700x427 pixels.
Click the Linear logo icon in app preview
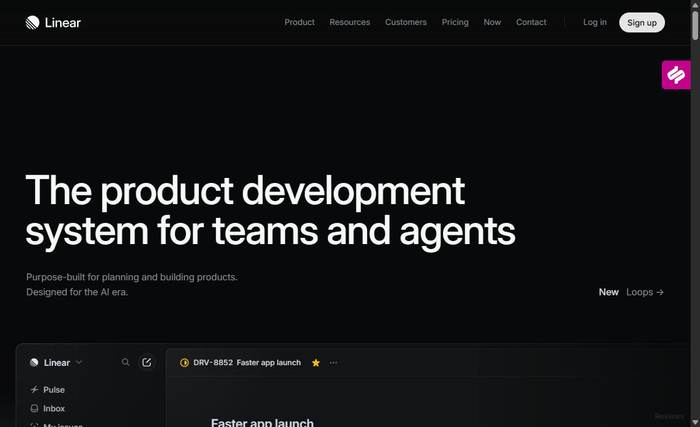tap(34, 363)
